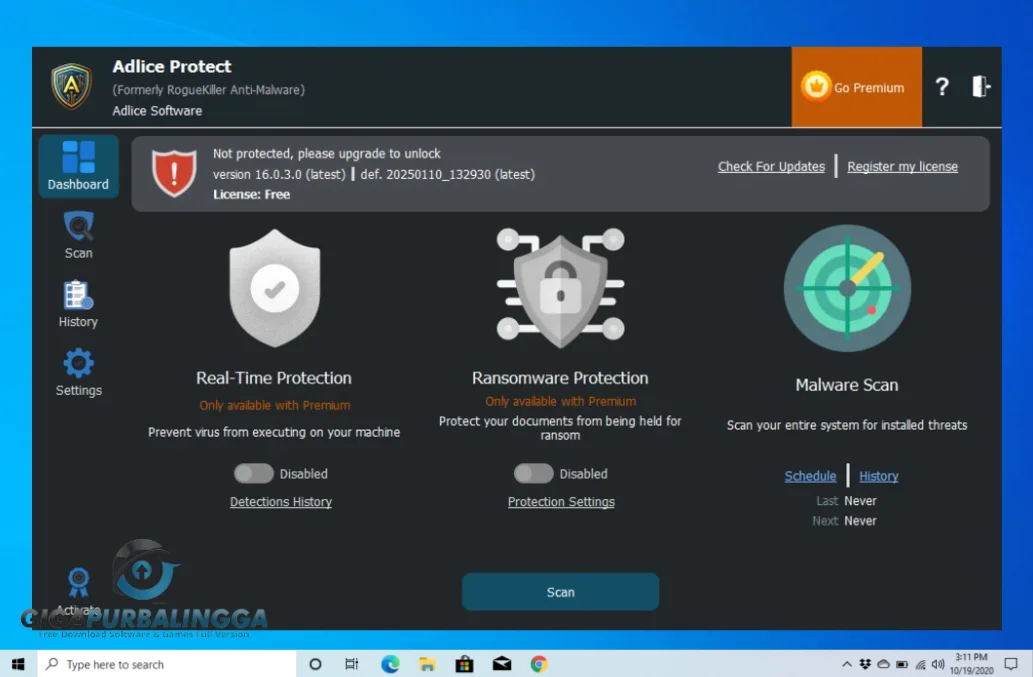This screenshot has height=677, width=1033.
Task: Click the Ransomware Protection lock shield icon
Action: pos(560,287)
